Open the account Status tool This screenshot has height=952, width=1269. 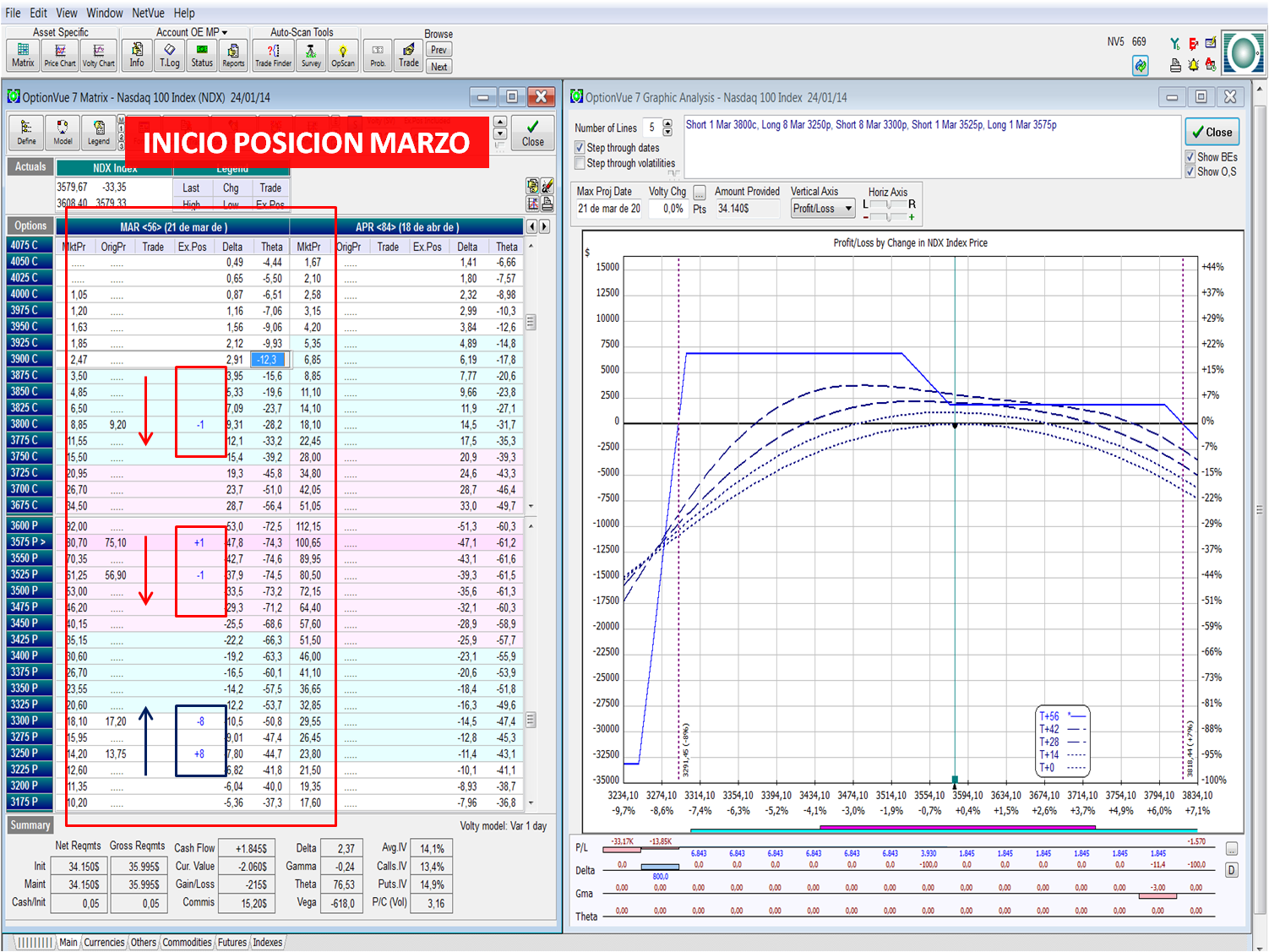coord(202,55)
